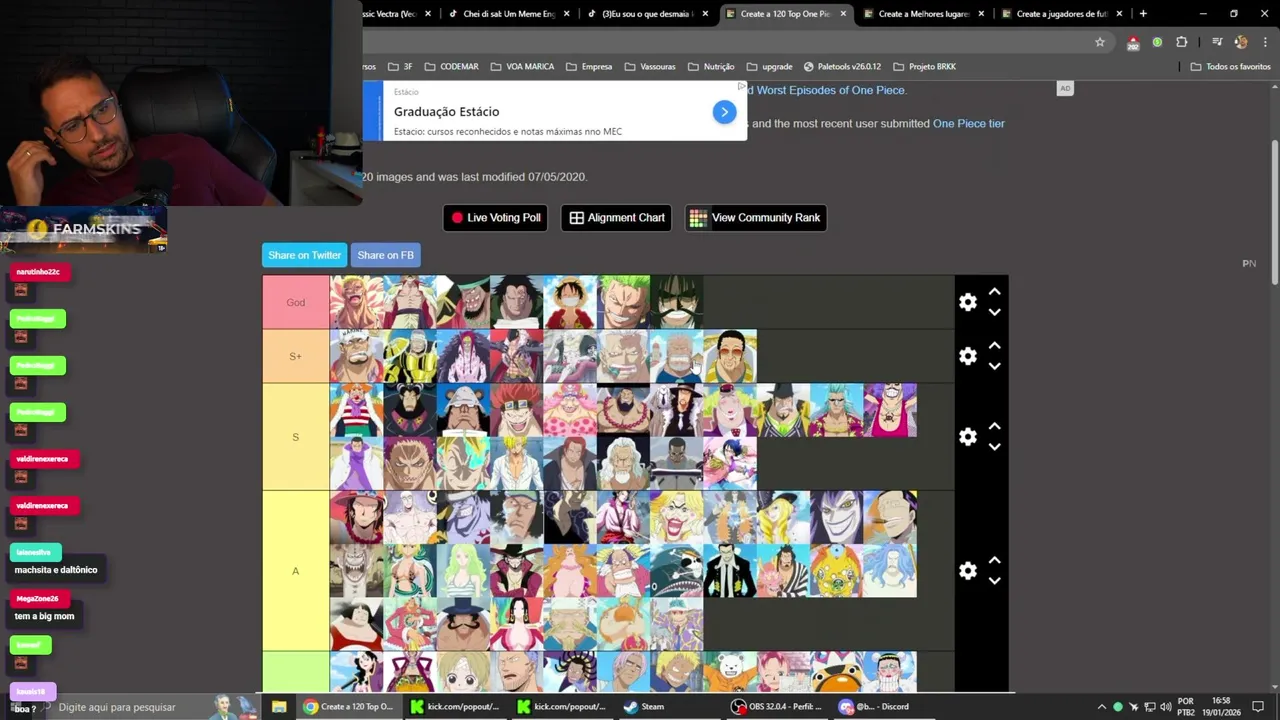Close the 'Create a Melhores lugares' tab
Viewport: 1280px width, 720px height.
click(981, 14)
